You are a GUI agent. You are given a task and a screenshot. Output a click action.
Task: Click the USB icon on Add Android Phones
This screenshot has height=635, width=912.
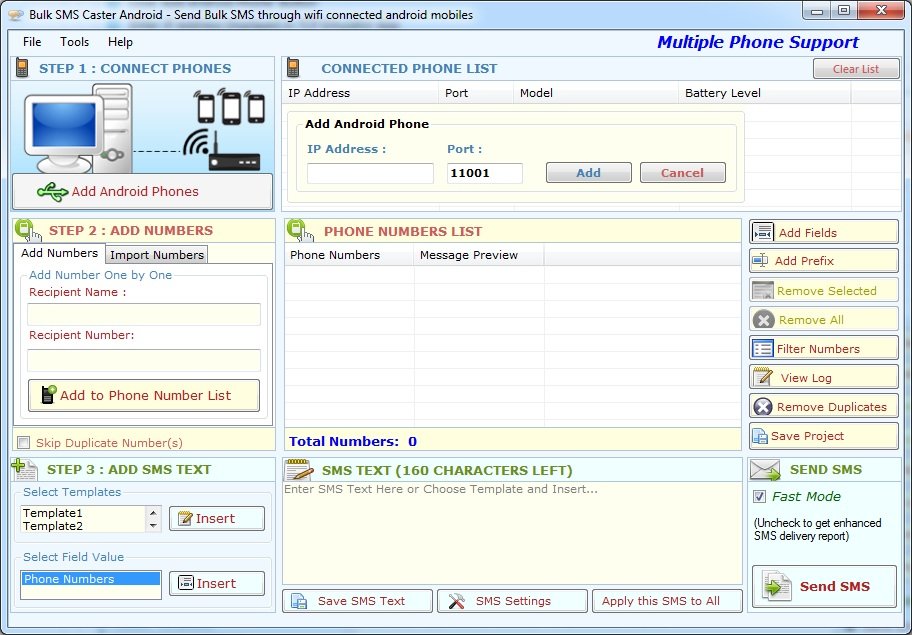52,192
